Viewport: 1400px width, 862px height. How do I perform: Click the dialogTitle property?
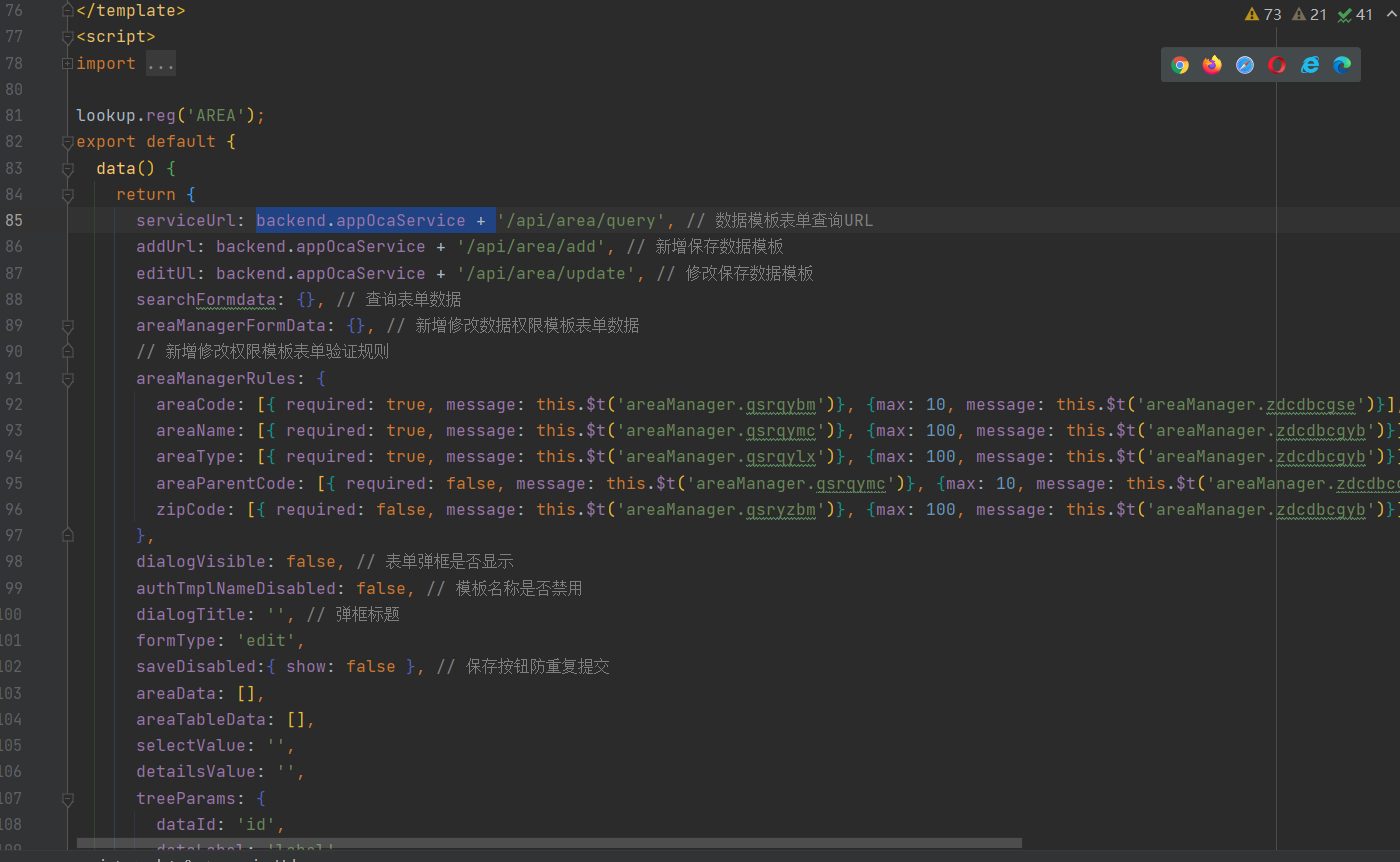tap(191, 614)
